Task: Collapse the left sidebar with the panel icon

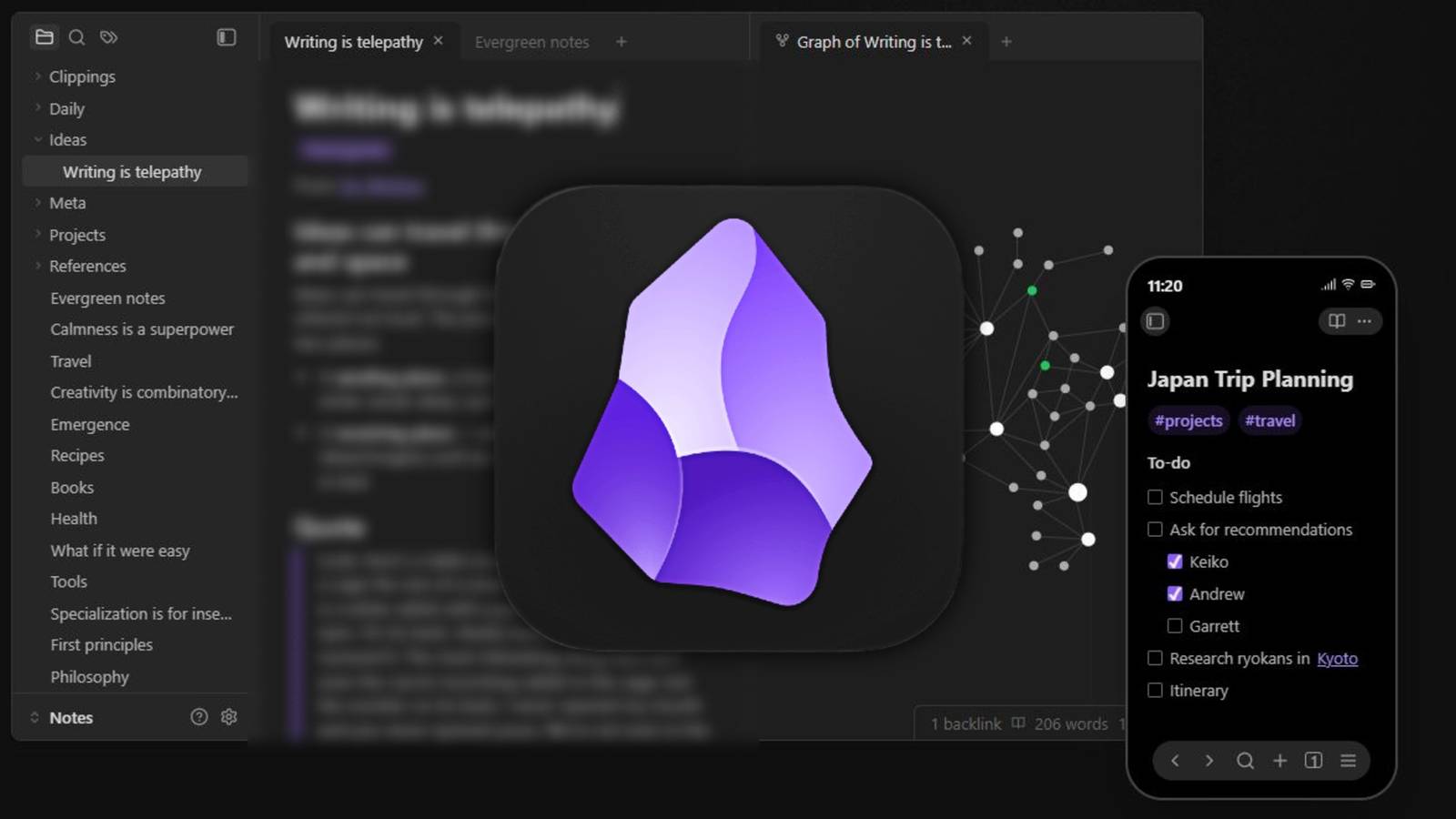Action: click(227, 37)
